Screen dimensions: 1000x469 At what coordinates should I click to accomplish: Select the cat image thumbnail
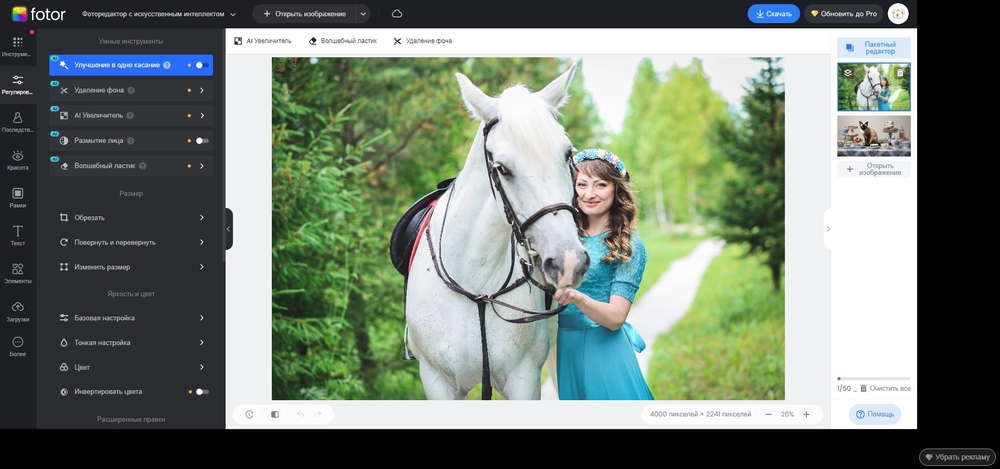point(873,135)
